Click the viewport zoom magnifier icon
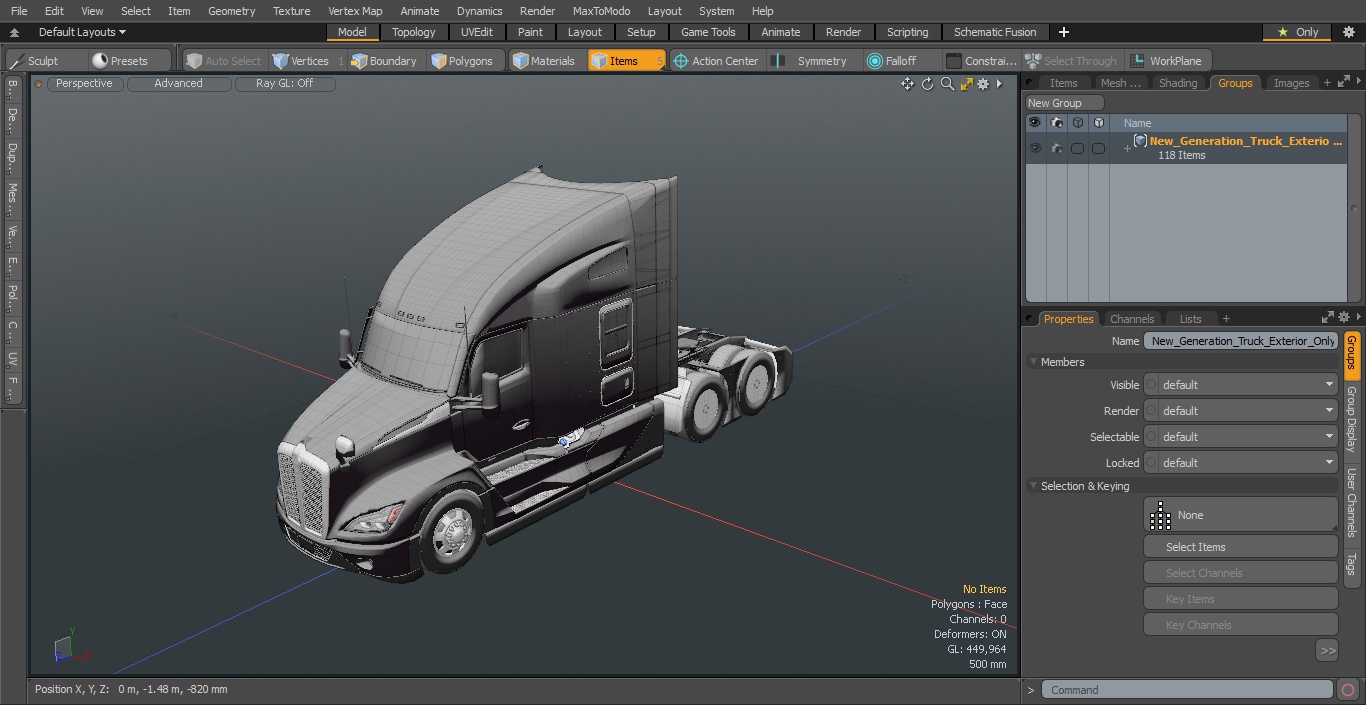 (947, 84)
